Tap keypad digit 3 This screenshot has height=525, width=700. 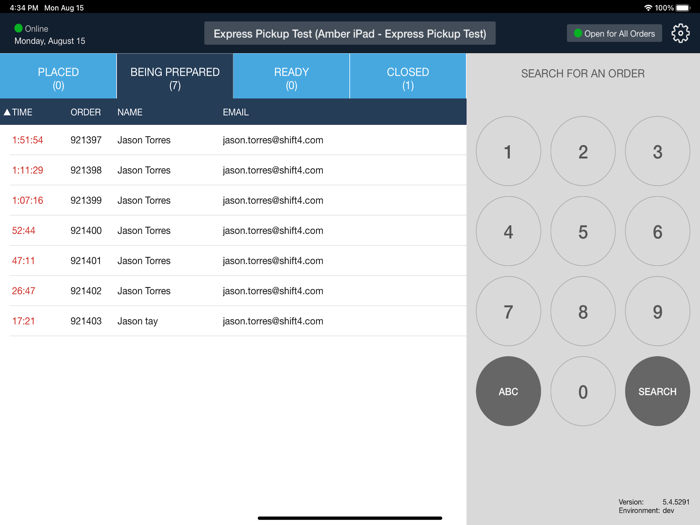(x=657, y=151)
